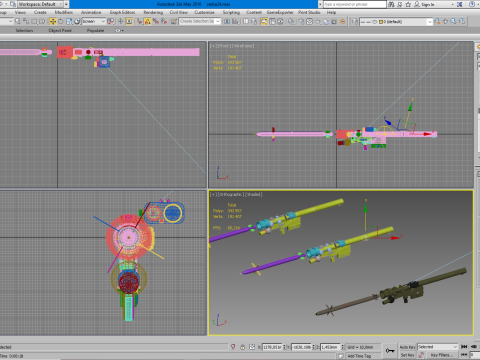Select the Rotate tool
Screen dimensions: 480x360
61,21
